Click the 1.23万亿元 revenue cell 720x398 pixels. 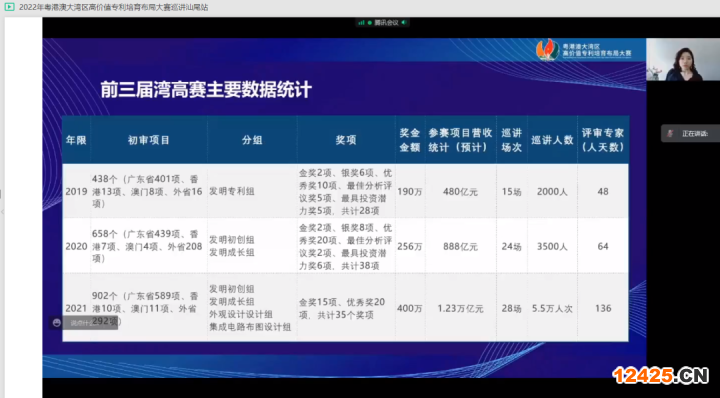(x=461, y=308)
